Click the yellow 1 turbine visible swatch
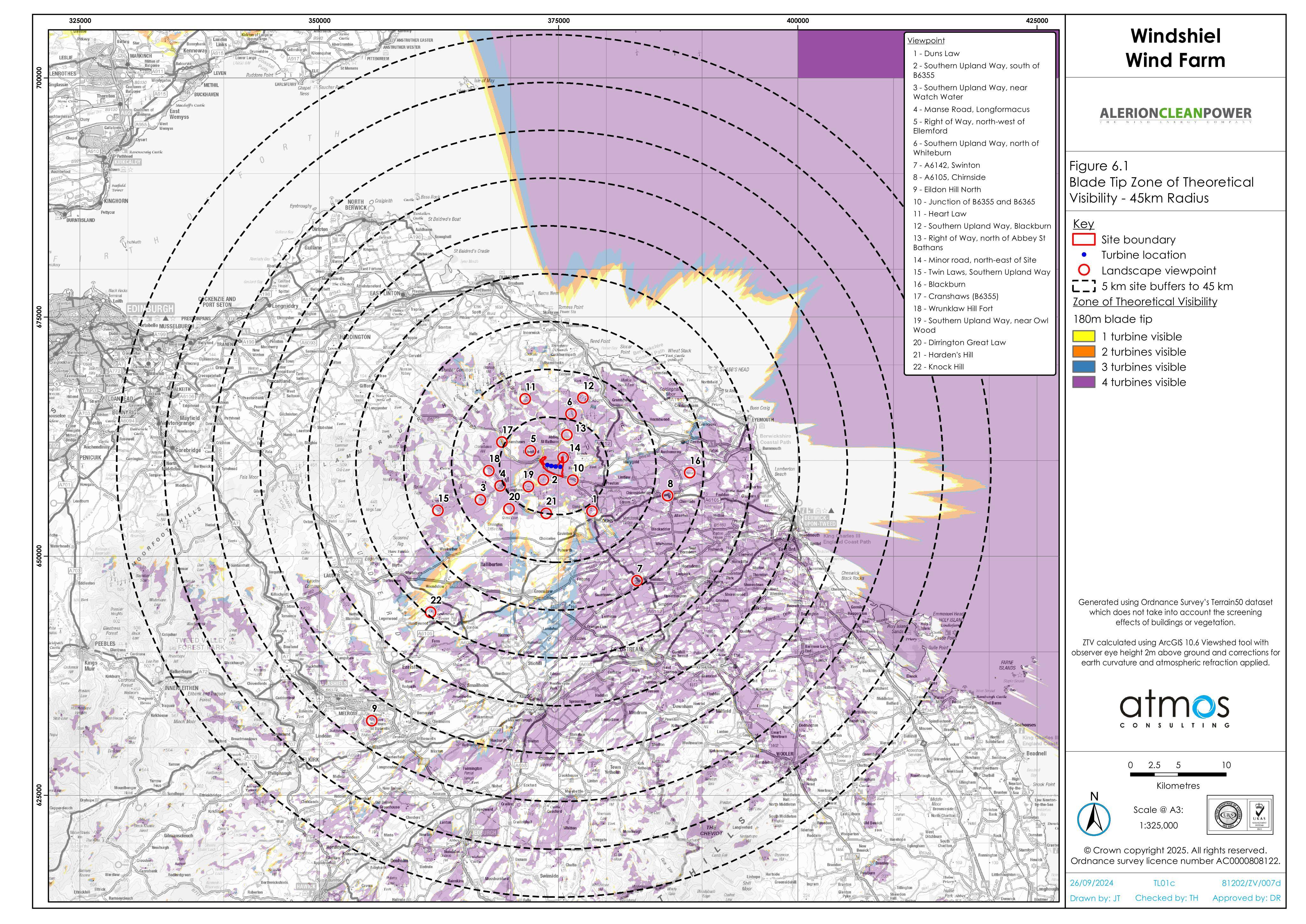Viewport: 1306px width, 924px height. tap(1083, 336)
